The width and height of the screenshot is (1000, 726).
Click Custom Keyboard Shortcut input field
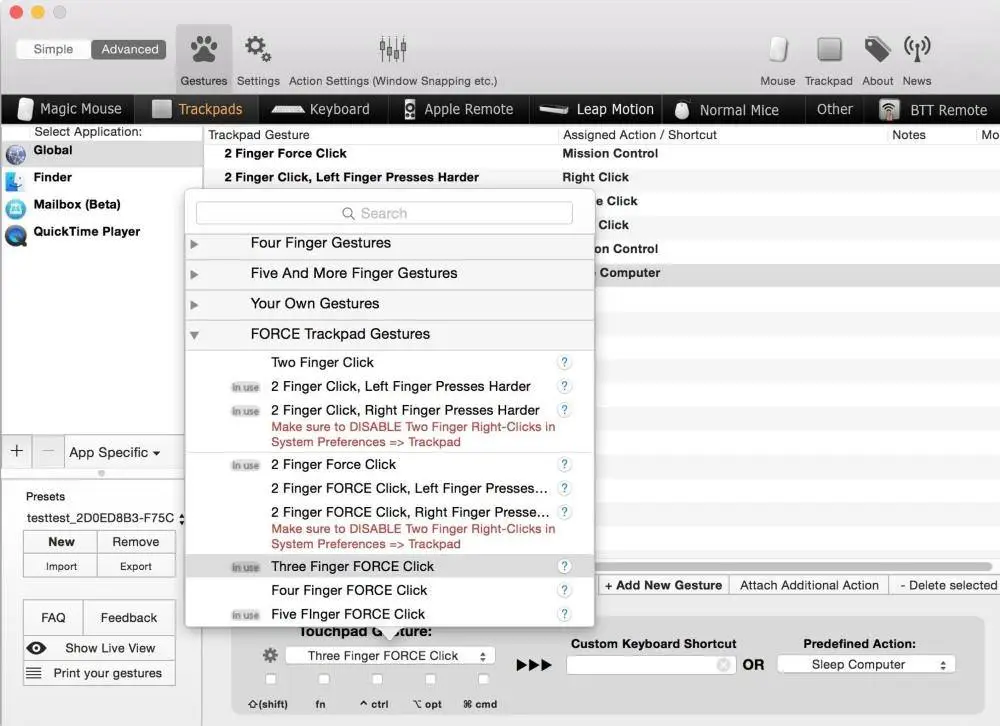pyautogui.click(x=651, y=665)
